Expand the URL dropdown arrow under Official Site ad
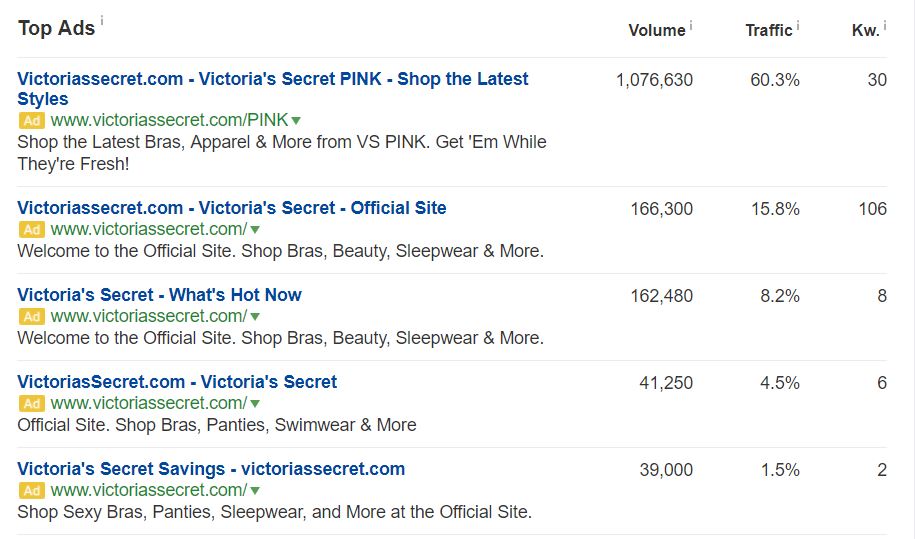 255,230
